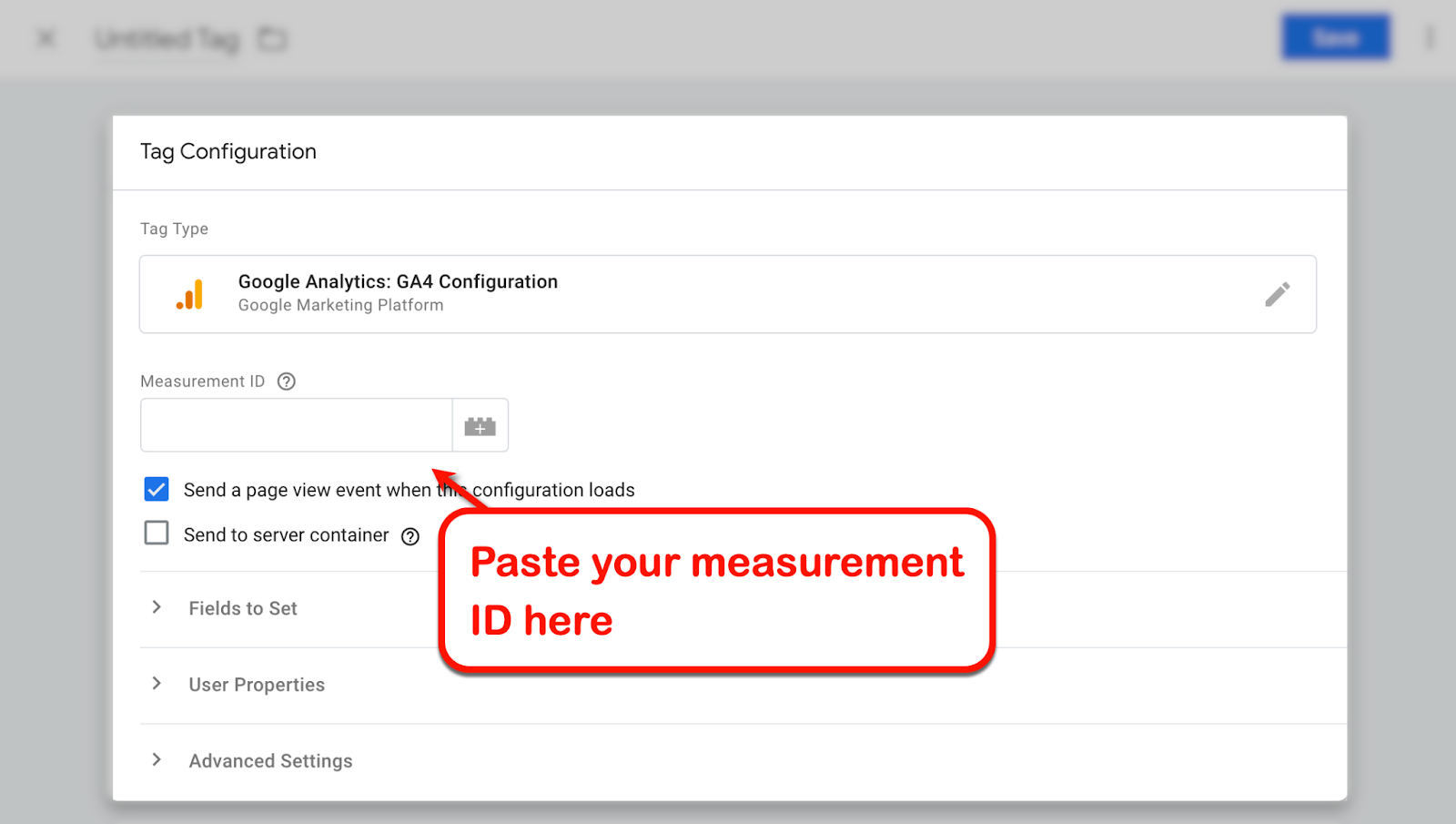Image resolution: width=1456 pixels, height=824 pixels.
Task: Uncheck Send a page view event checkbox
Action: pyautogui.click(x=157, y=489)
